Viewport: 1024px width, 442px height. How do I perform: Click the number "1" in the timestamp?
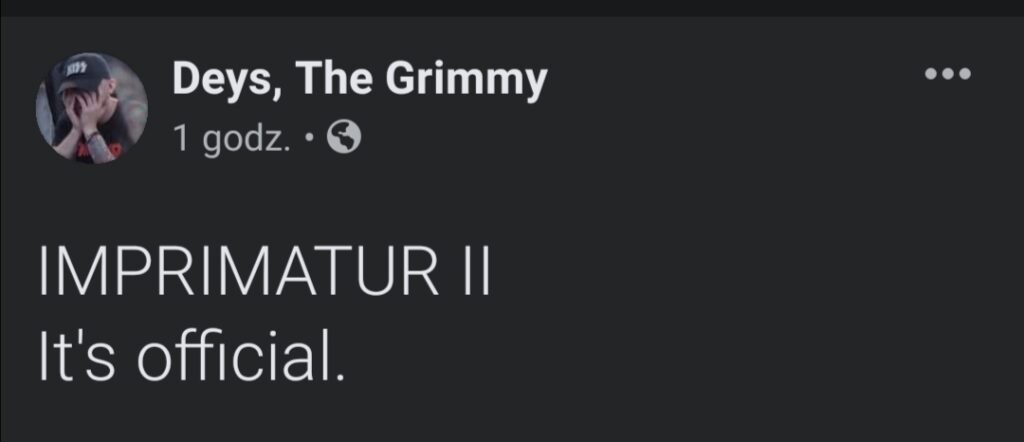point(181,139)
